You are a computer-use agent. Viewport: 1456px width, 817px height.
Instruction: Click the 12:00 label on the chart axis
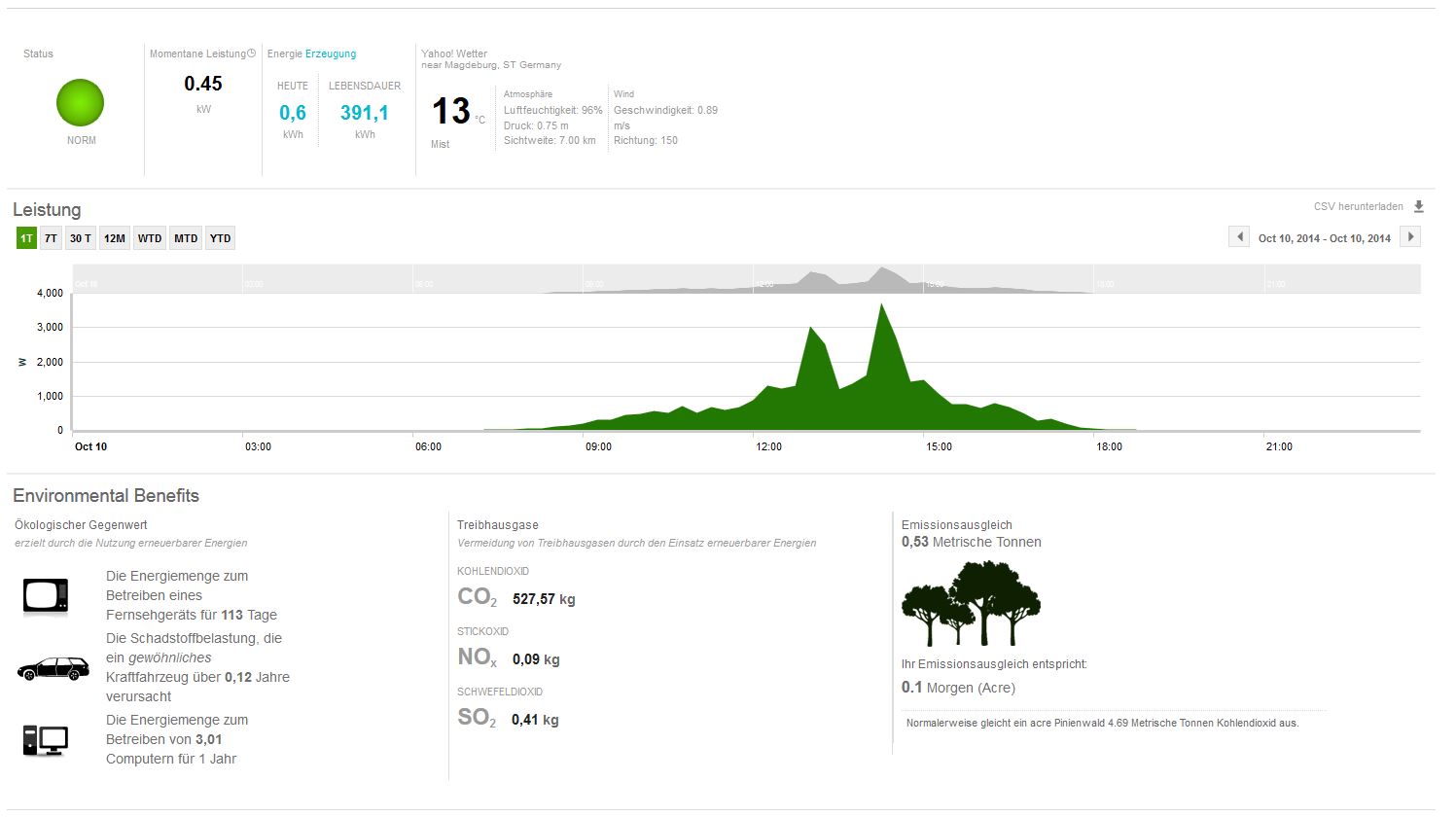pyautogui.click(x=768, y=446)
